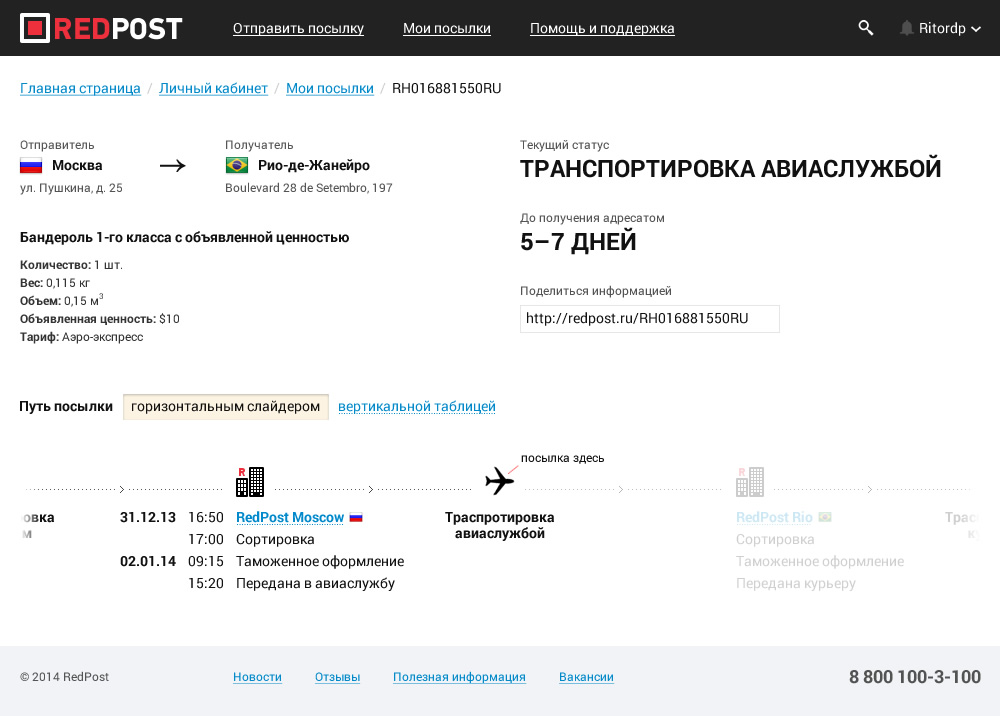Click the RedPost Moscow link
1000x716 pixels.
tap(290, 517)
